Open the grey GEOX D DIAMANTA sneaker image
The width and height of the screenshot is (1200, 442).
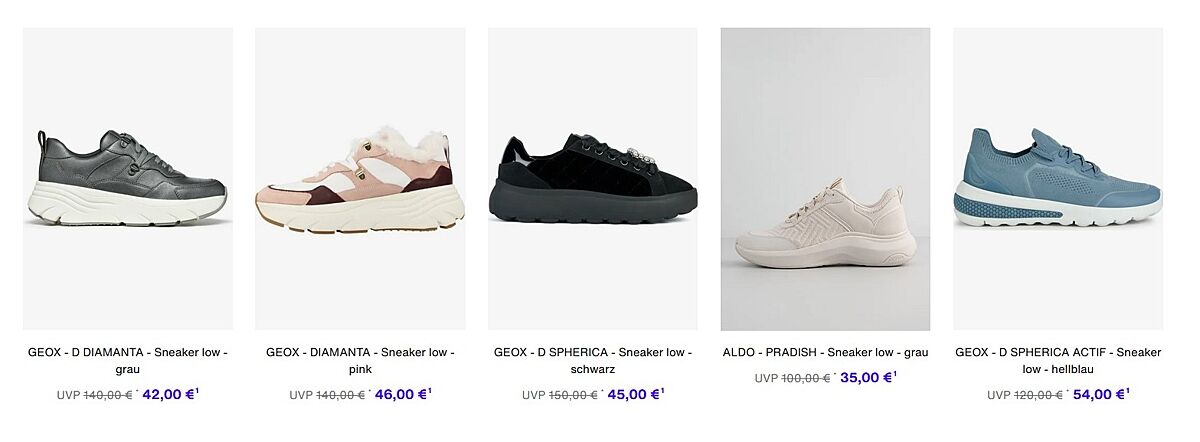click(128, 179)
